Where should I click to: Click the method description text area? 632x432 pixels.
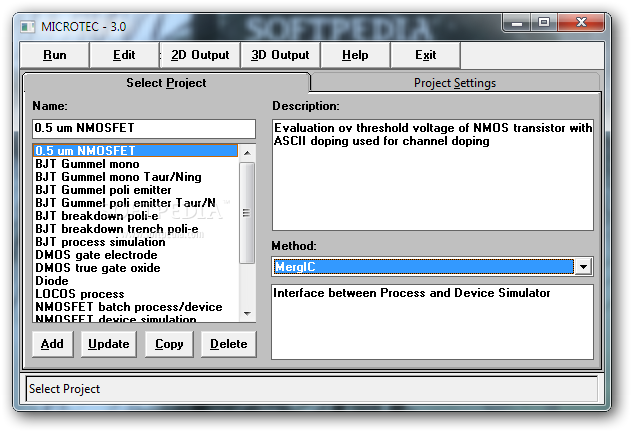point(432,322)
